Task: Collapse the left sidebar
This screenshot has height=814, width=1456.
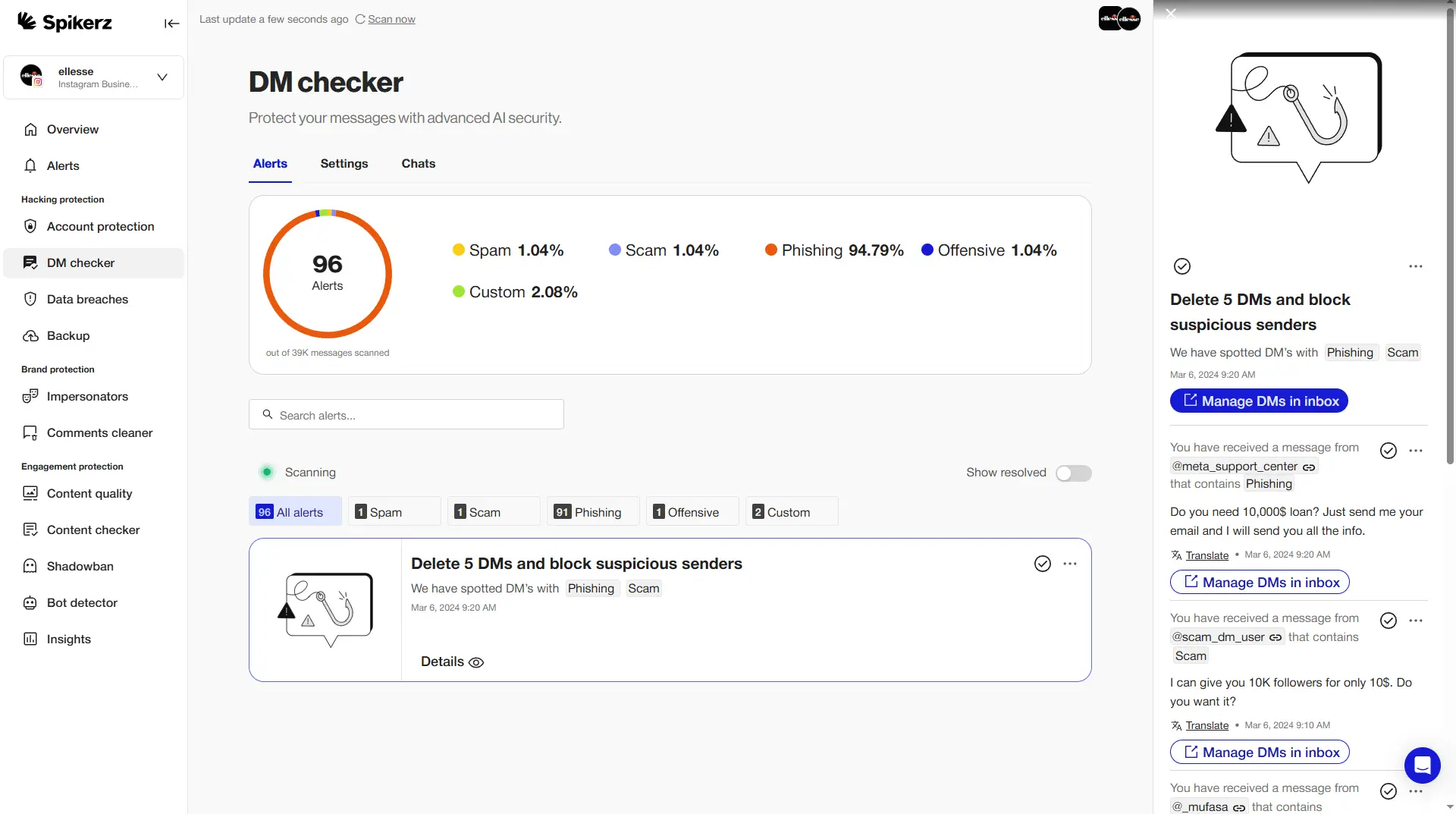Action: coord(171,24)
